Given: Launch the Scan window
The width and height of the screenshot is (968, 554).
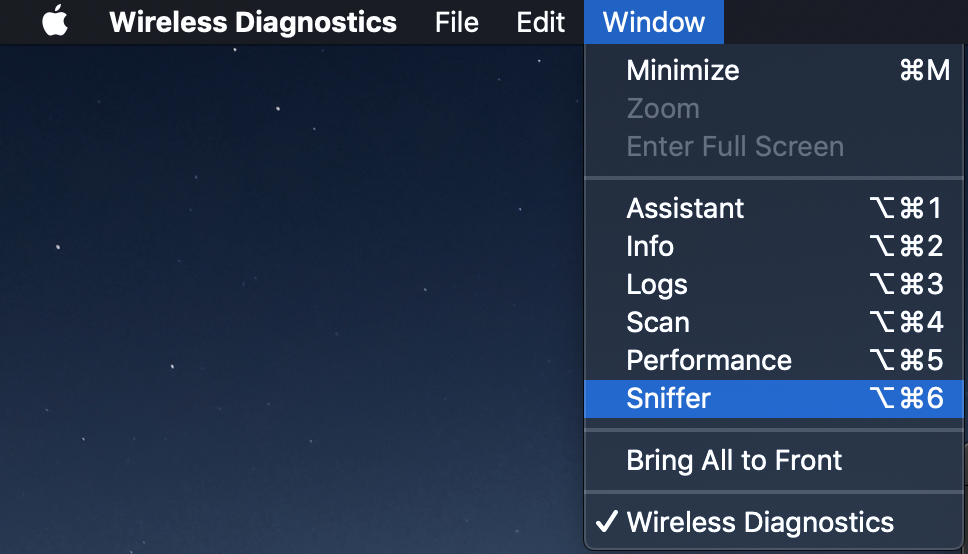Looking at the screenshot, I should (658, 323).
